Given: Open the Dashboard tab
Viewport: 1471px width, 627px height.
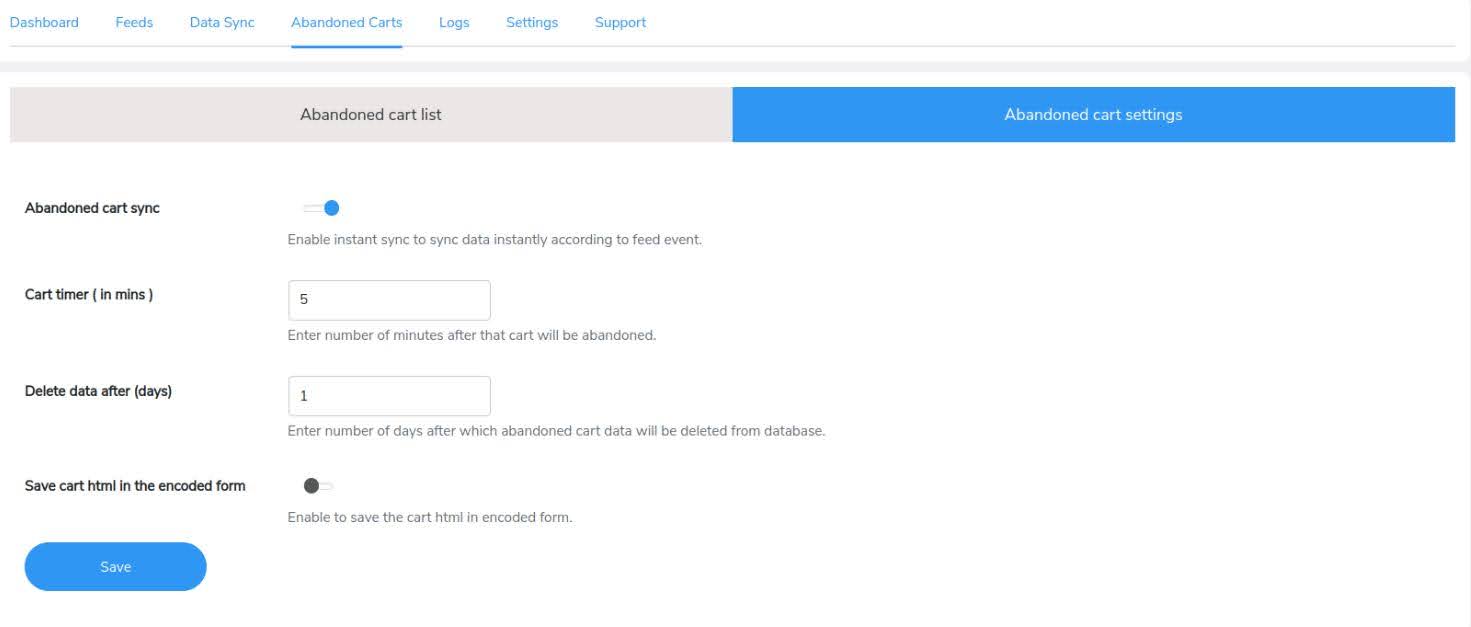Looking at the screenshot, I should tap(44, 22).
